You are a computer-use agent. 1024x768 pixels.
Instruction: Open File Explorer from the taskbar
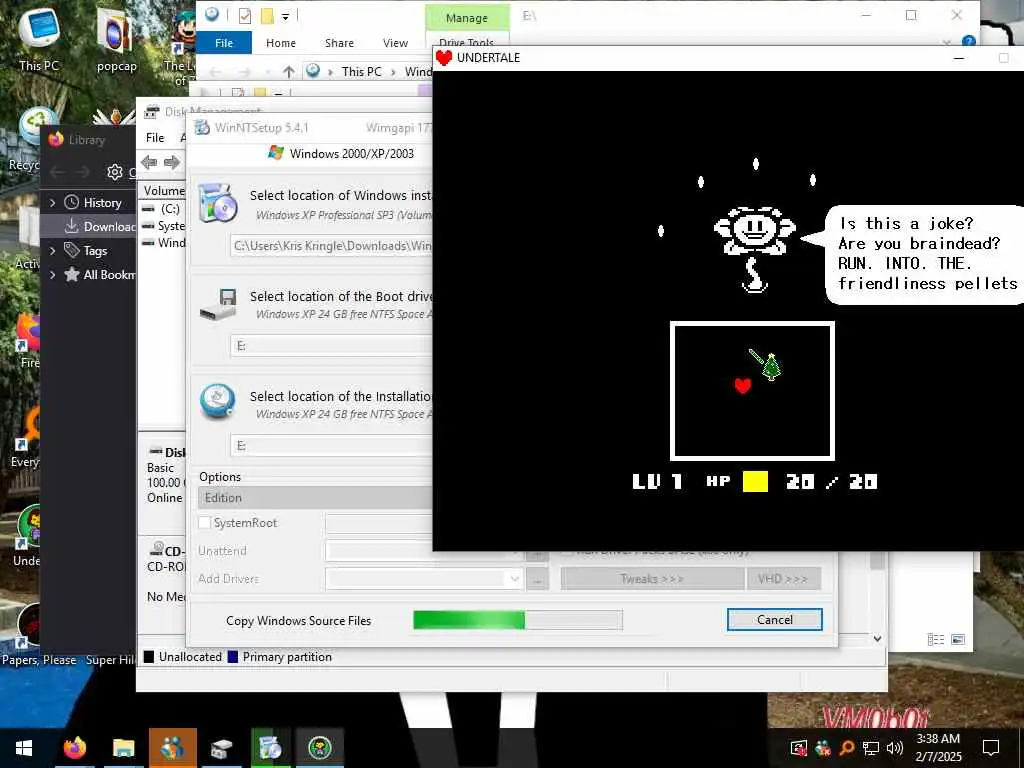click(x=123, y=748)
